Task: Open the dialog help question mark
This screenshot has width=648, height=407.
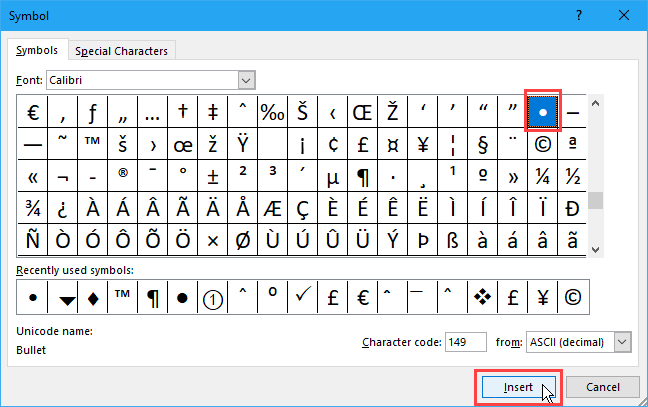Action: click(579, 16)
